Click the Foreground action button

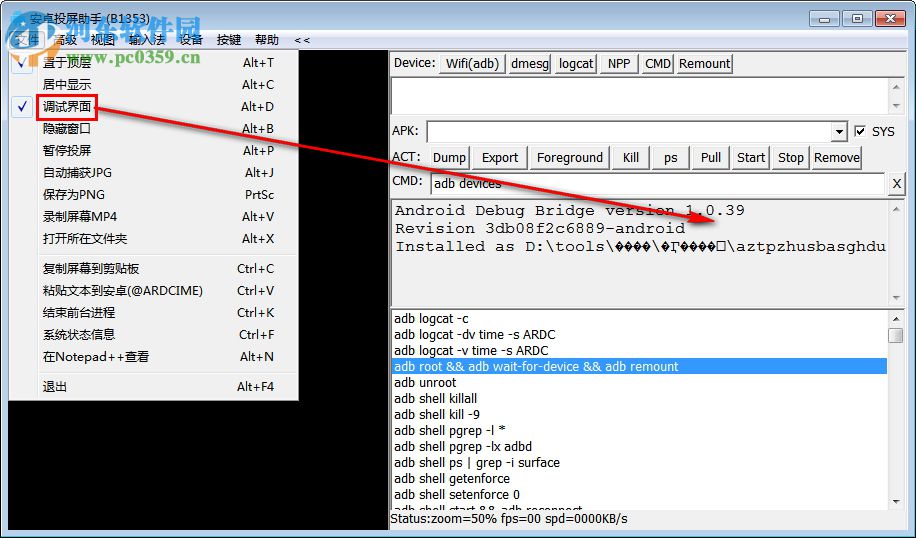point(570,158)
